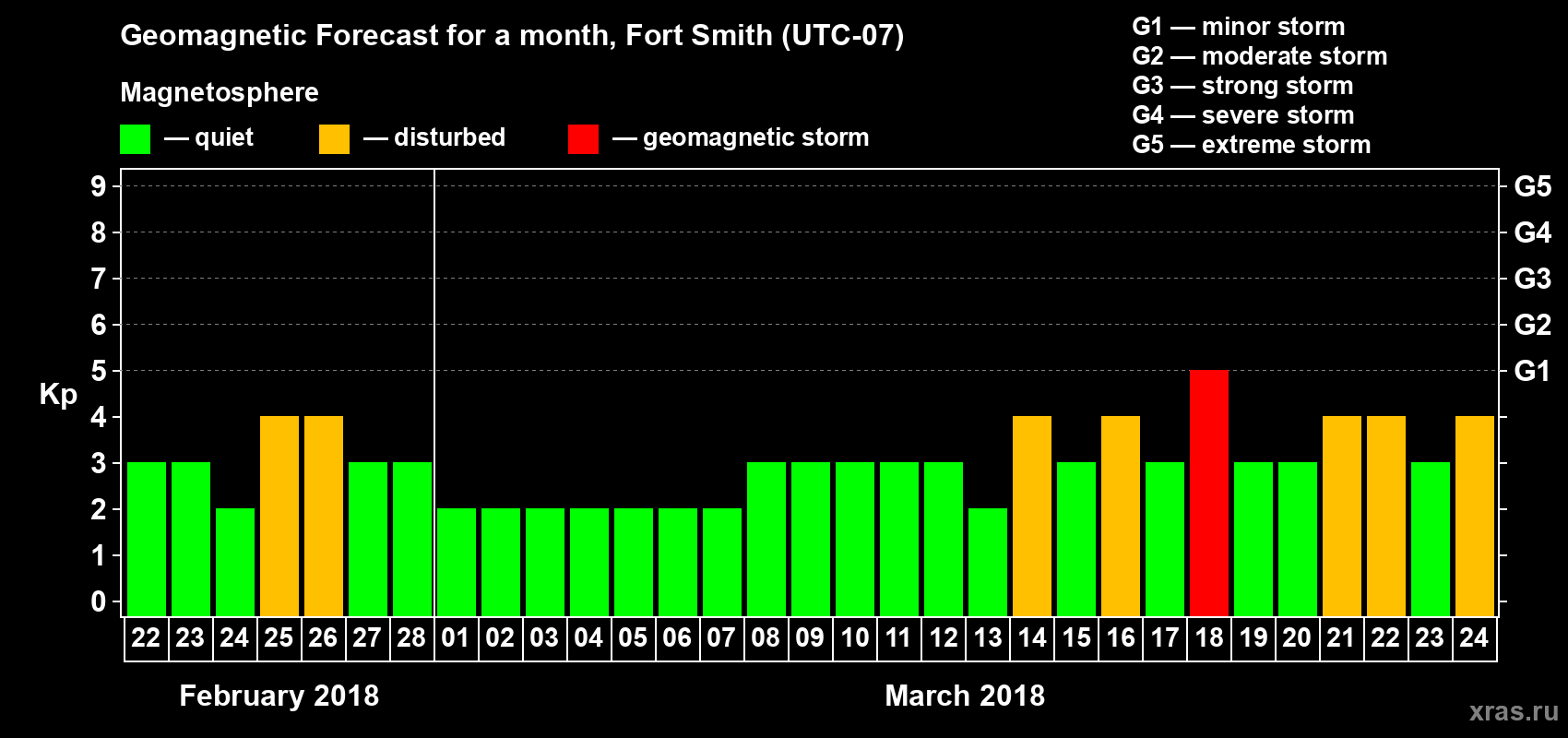Click the orange disturbed legend swatch
The width and height of the screenshot is (1568, 738).
click(334, 139)
